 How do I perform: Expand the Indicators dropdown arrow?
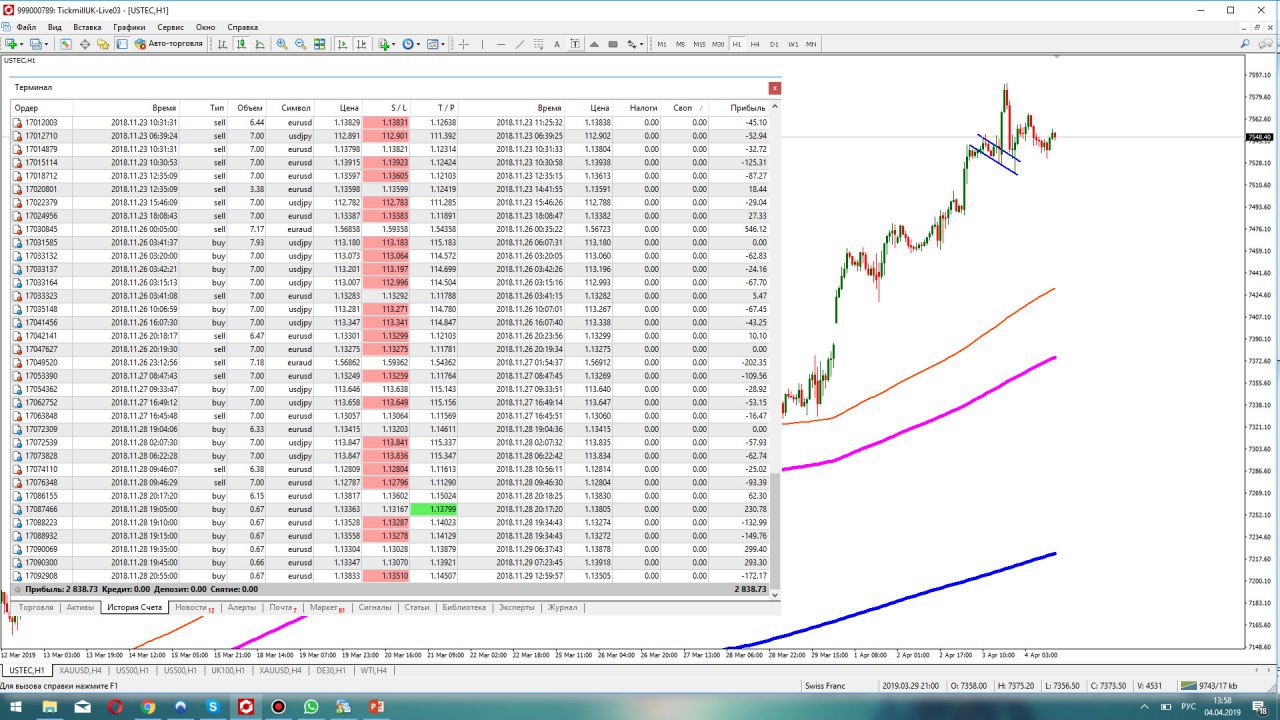[x=394, y=44]
